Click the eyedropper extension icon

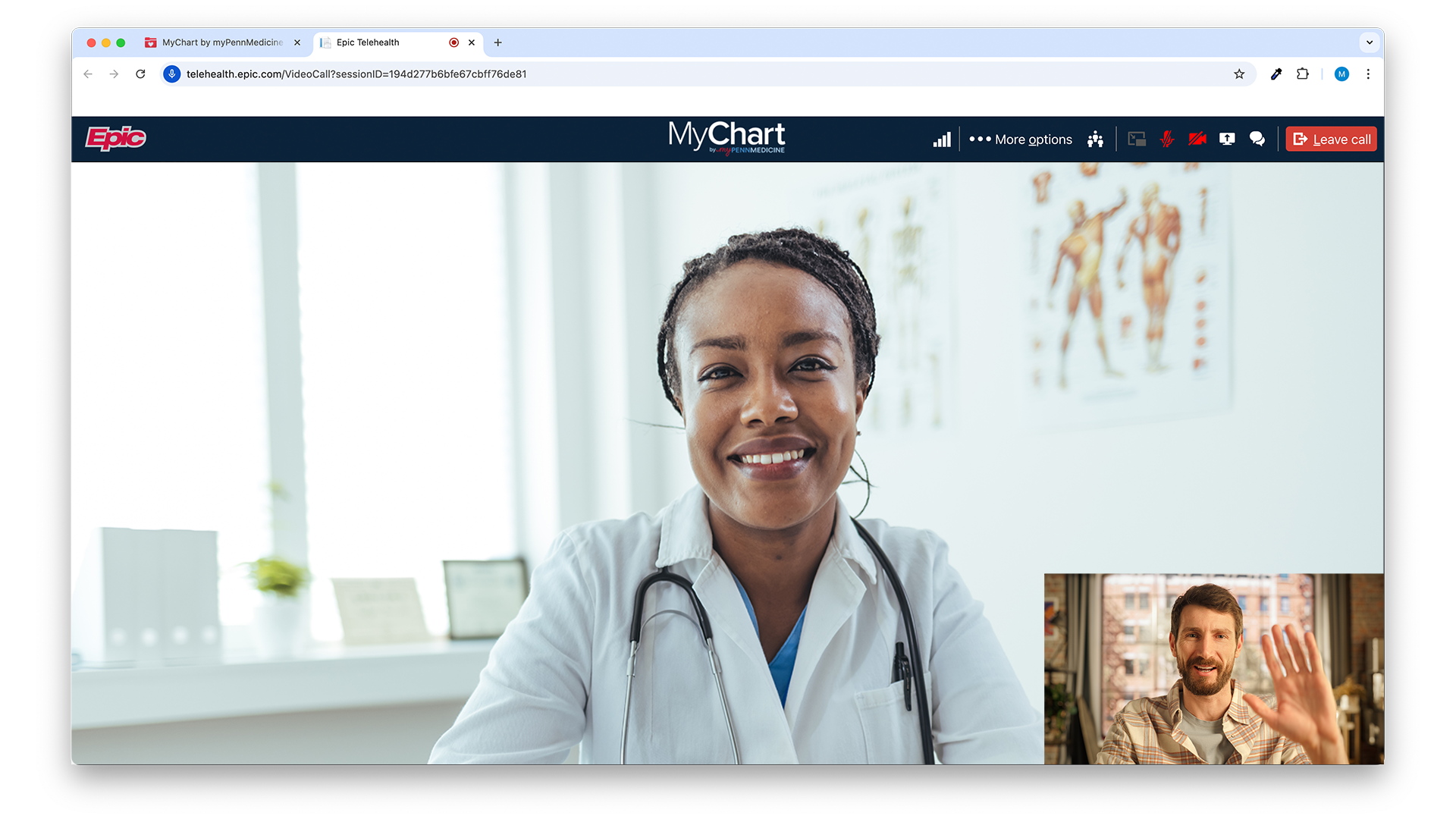pos(1276,74)
